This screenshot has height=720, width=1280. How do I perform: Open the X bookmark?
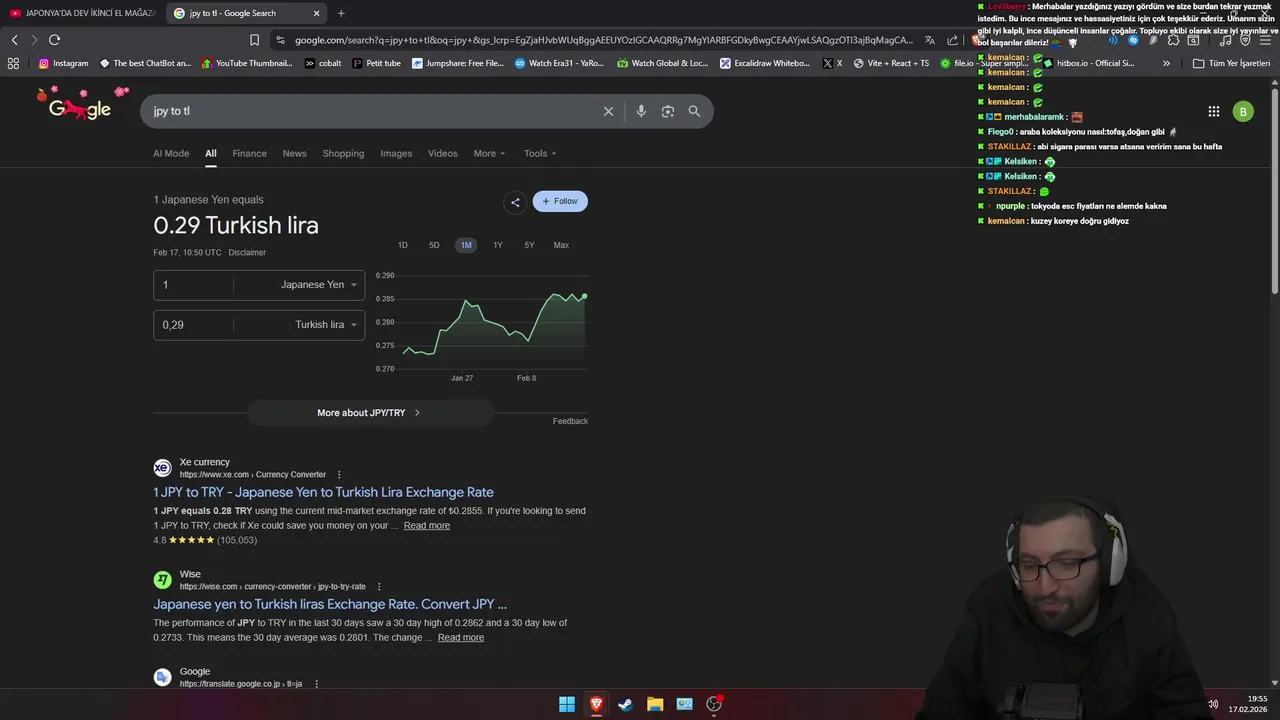[832, 63]
